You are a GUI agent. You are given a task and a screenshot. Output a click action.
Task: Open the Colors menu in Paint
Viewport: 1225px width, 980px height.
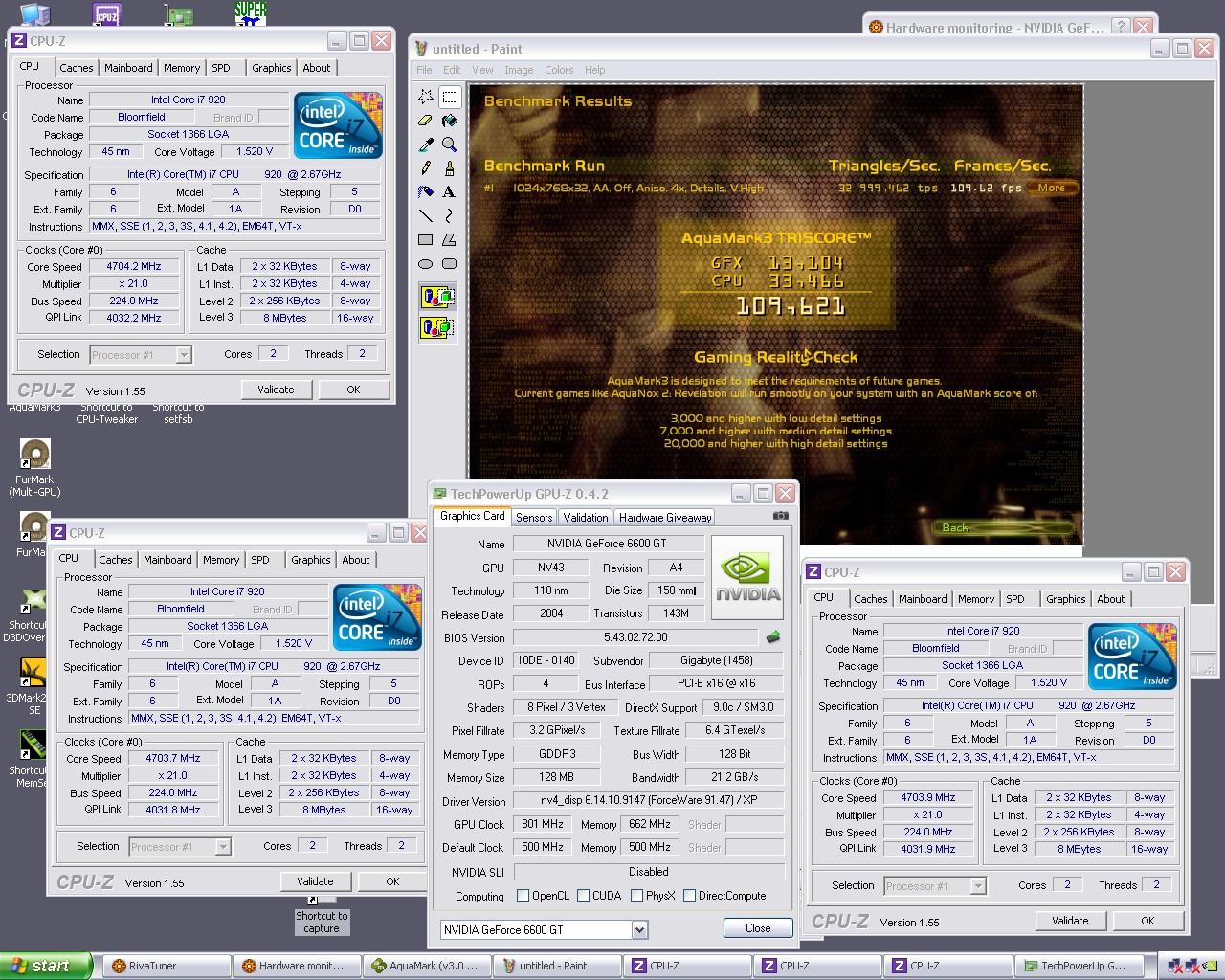click(559, 70)
